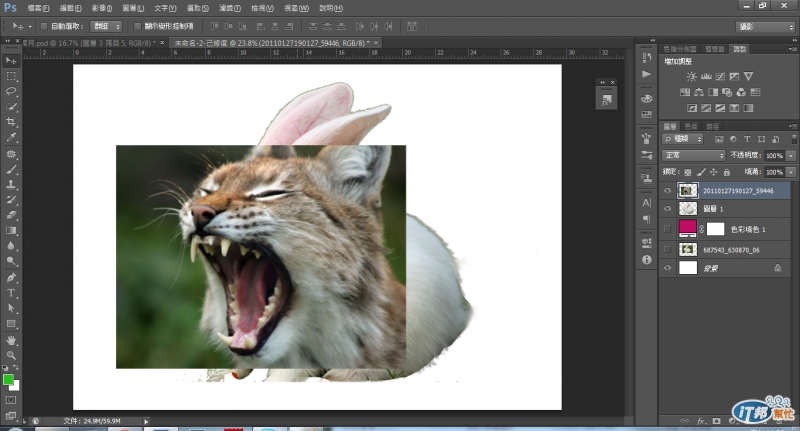Select the Horizontal Type tool
The height and width of the screenshot is (431, 800).
[12, 293]
